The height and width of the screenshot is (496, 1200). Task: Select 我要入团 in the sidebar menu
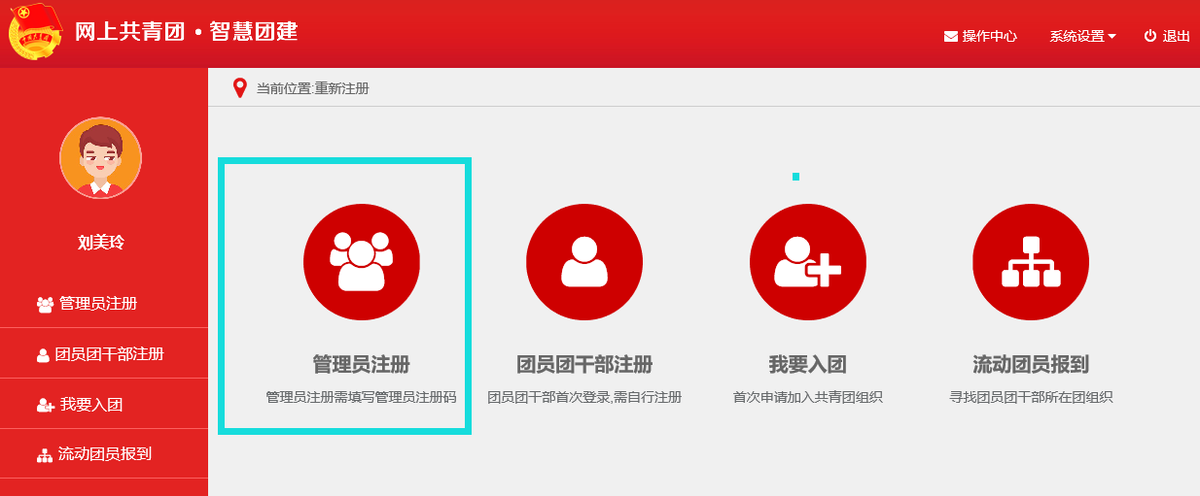[104, 404]
